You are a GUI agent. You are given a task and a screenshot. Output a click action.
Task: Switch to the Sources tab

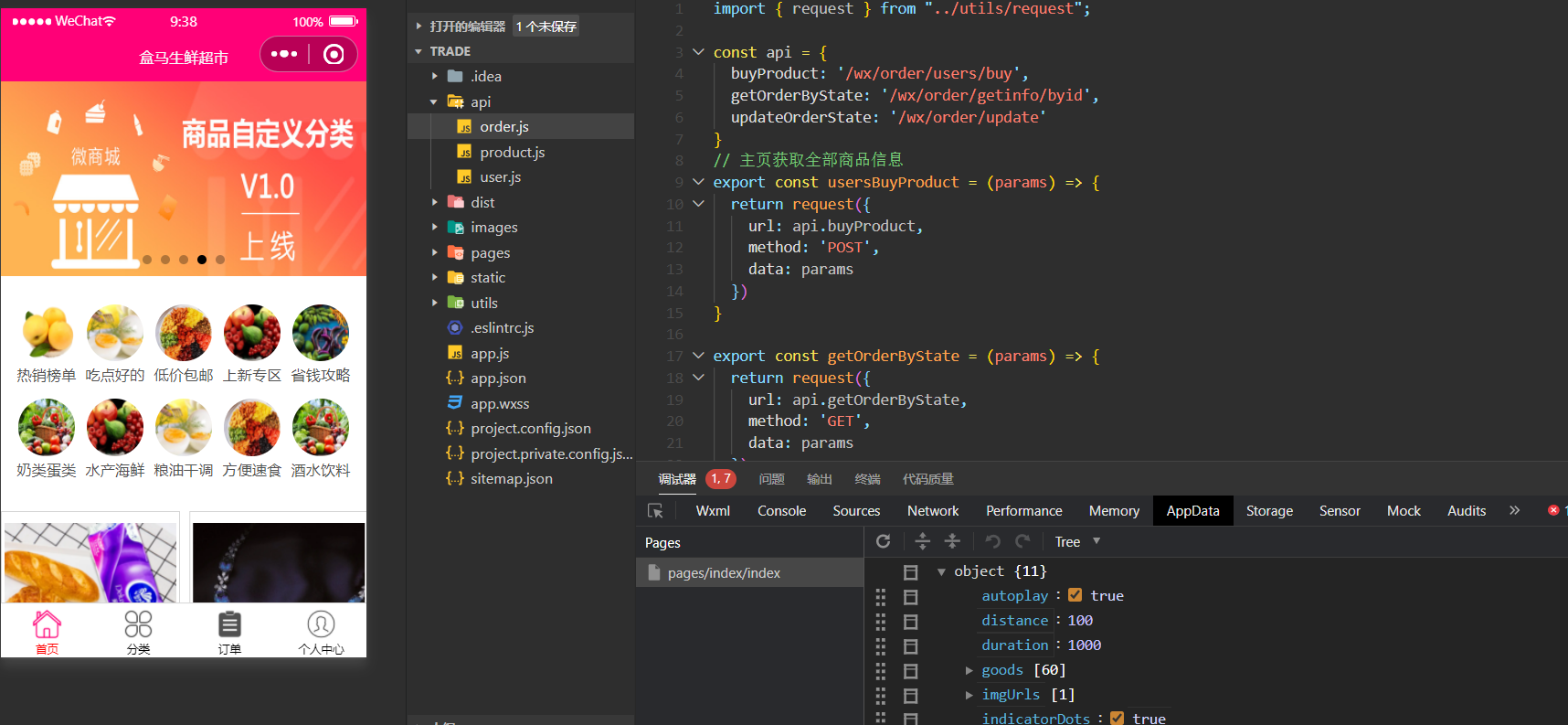click(x=856, y=511)
